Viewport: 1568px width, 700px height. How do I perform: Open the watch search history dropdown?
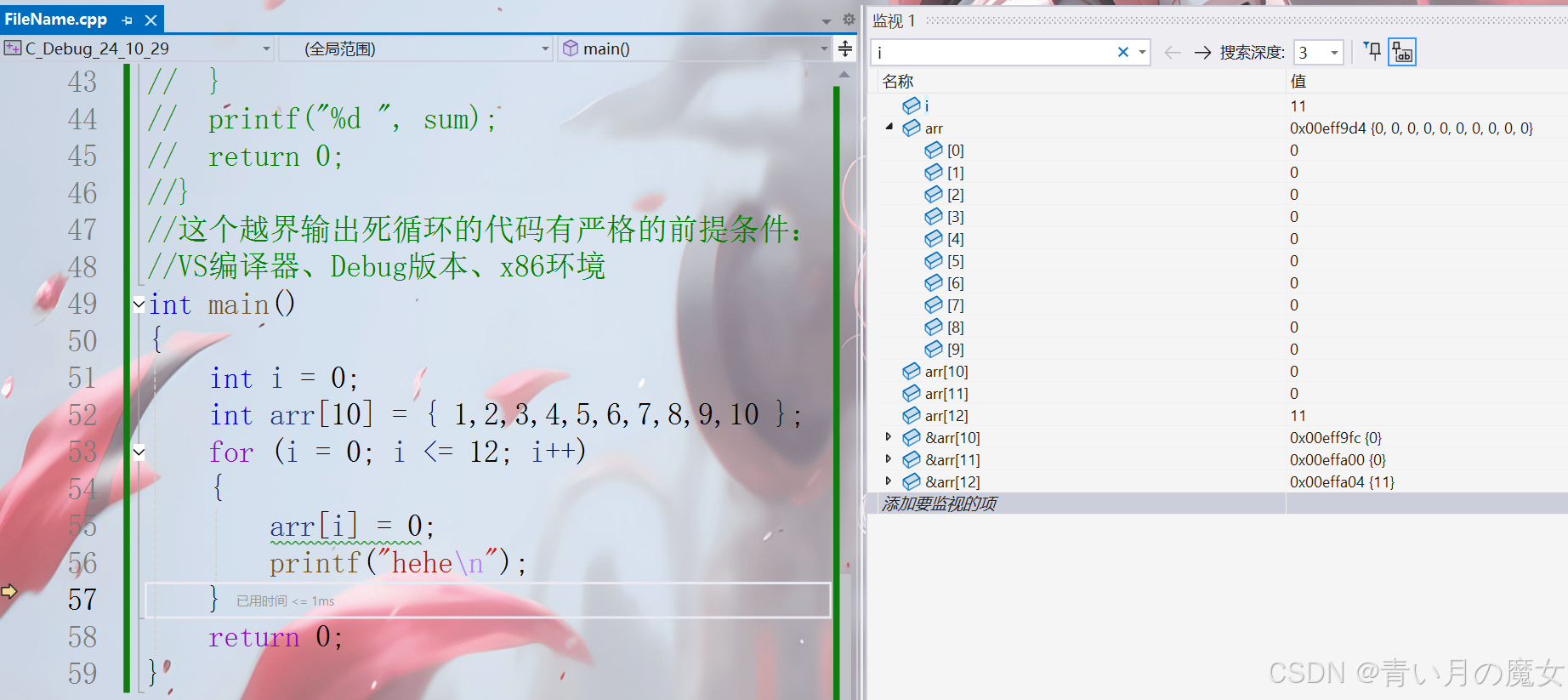pyautogui.click(x=1142, y=52)
